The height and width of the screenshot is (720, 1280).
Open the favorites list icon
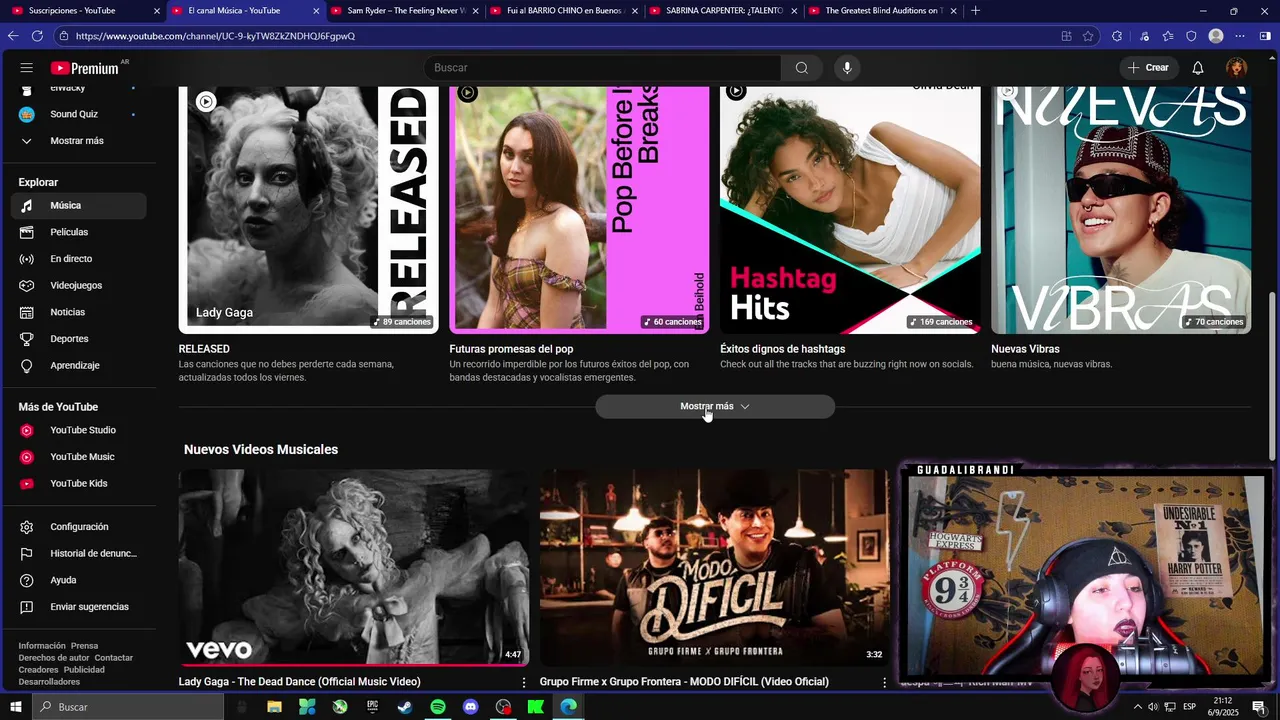click(x=1168, y=36)
